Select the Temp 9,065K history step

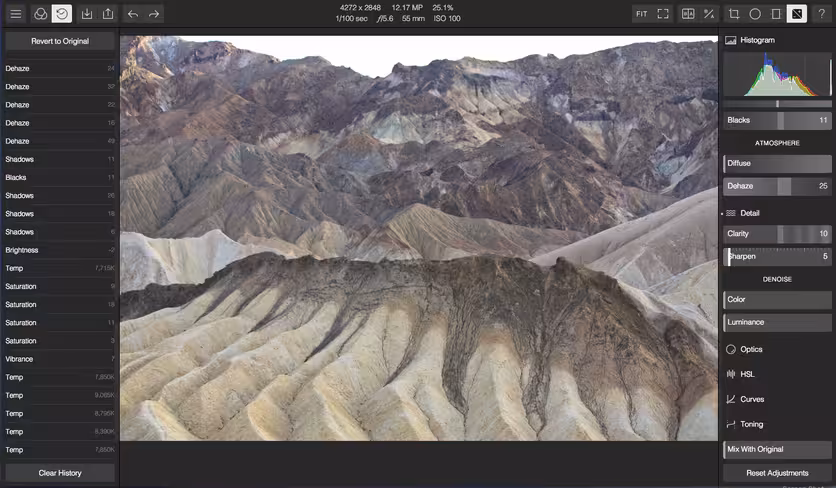pos(60,395)
